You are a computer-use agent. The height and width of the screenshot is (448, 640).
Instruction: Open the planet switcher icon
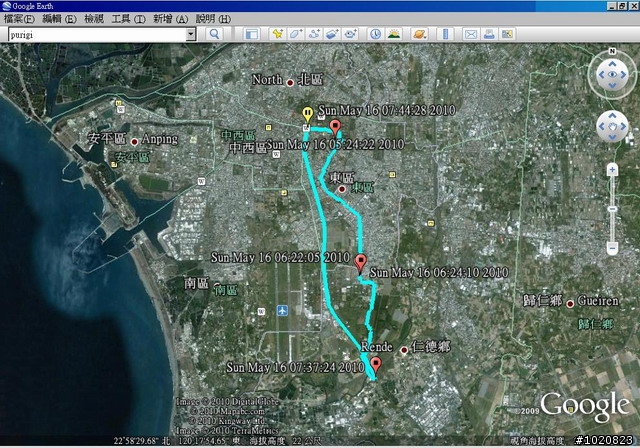click(x=420, y=34)
